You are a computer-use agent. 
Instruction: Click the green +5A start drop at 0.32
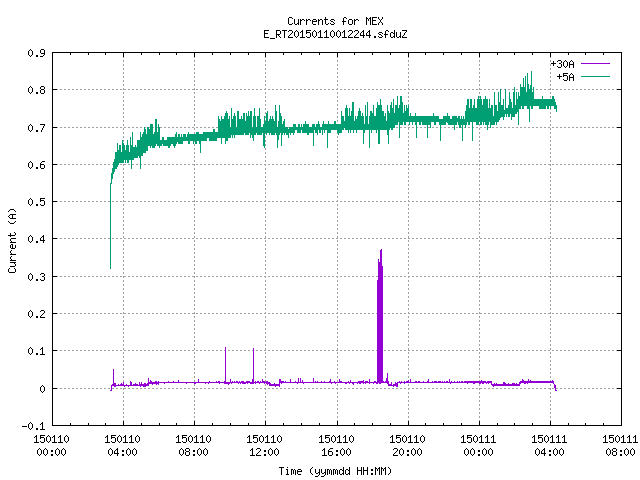pos(111,267)
